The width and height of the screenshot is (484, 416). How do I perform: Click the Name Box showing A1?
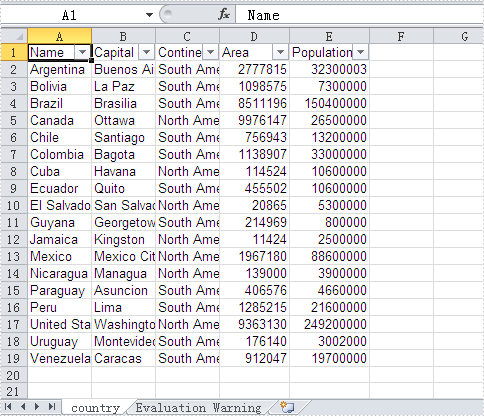[x=69, y=15]
